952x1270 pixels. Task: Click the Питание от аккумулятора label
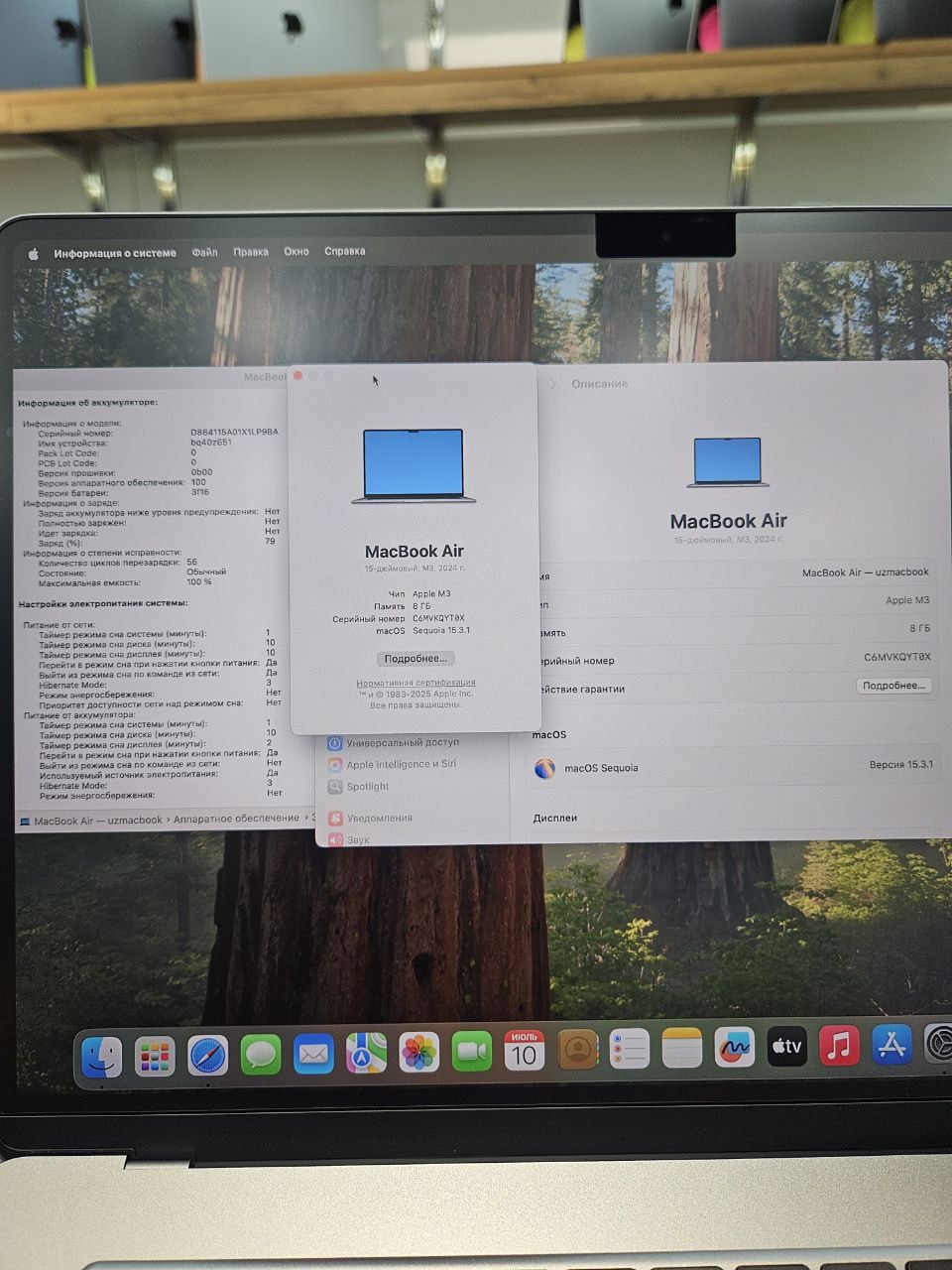(79, 714)
